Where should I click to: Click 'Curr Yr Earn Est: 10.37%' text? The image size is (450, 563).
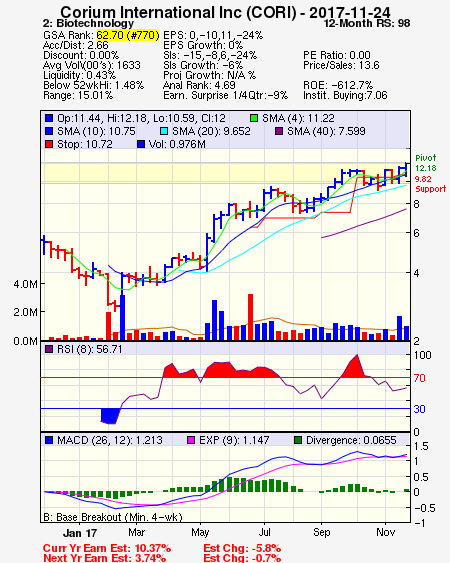[107, 548]
